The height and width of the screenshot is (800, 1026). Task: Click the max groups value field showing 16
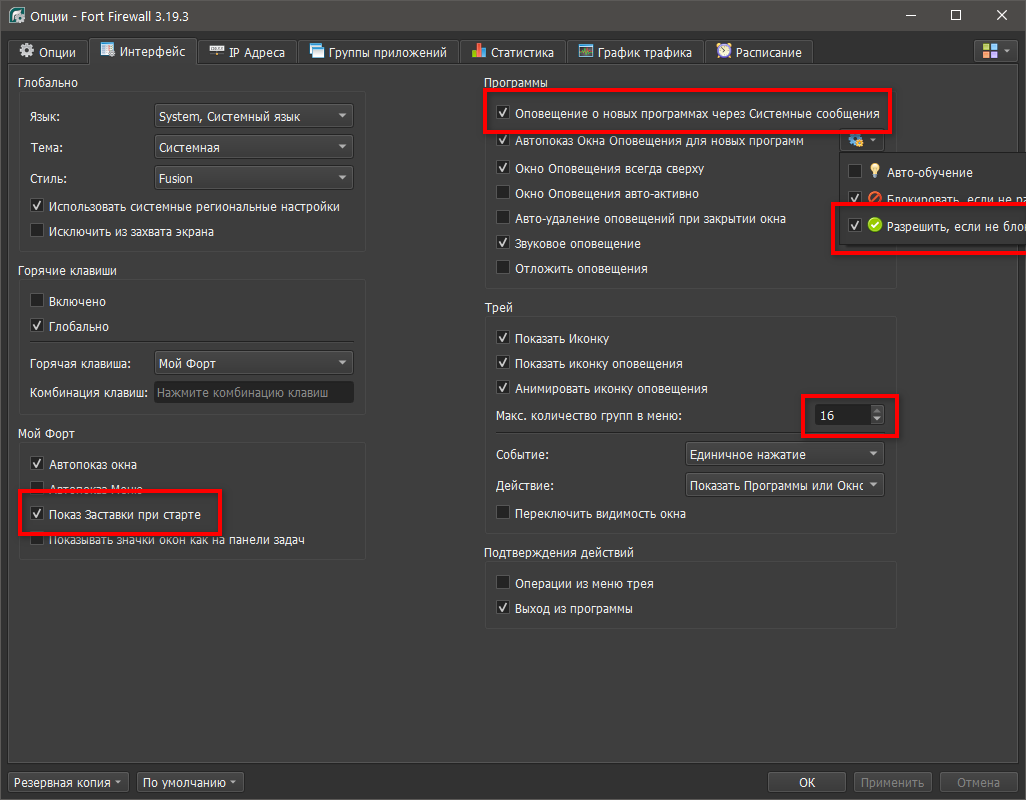point(842,415)
